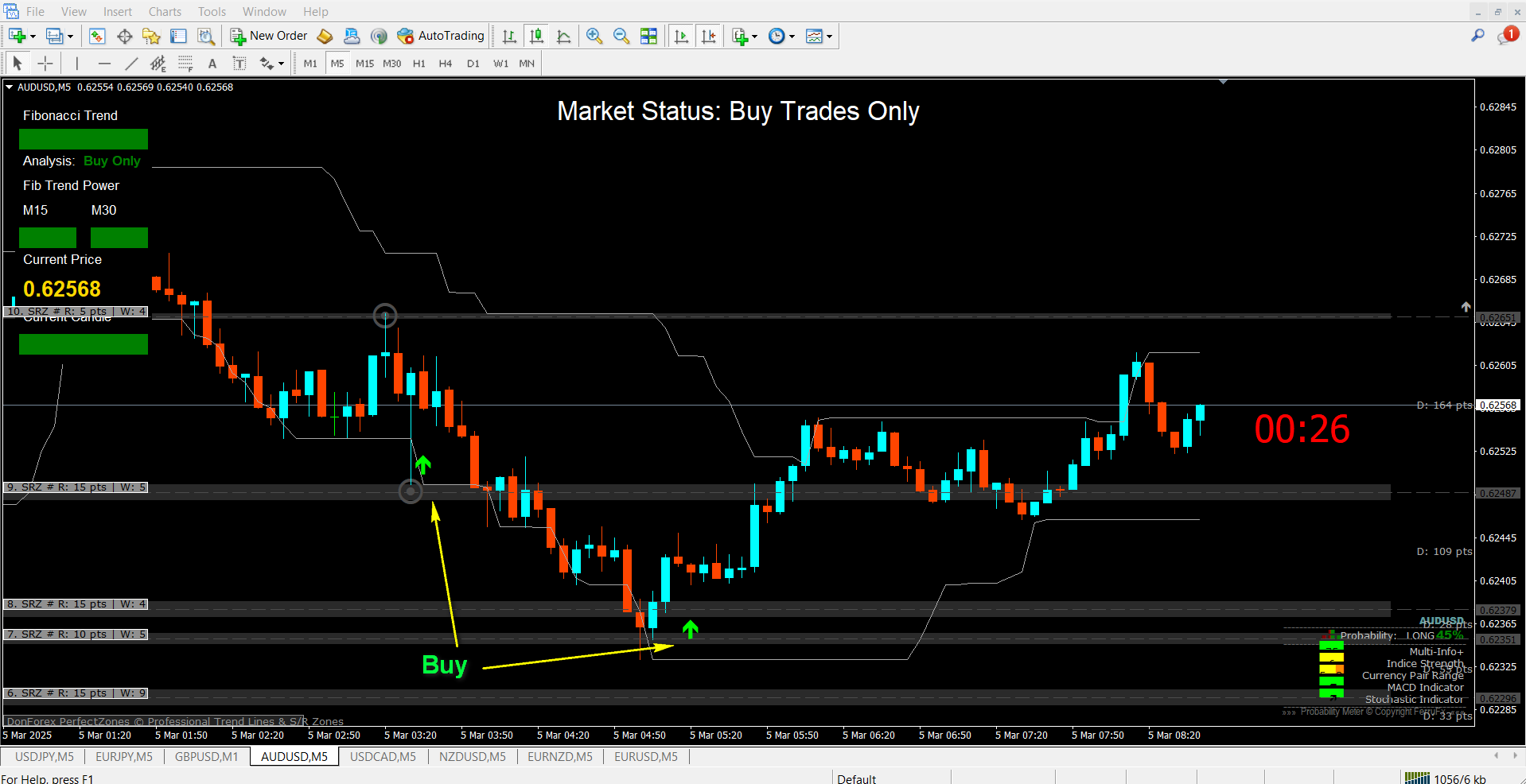Toggle the AutoTrading button

(x=441, y=36)
